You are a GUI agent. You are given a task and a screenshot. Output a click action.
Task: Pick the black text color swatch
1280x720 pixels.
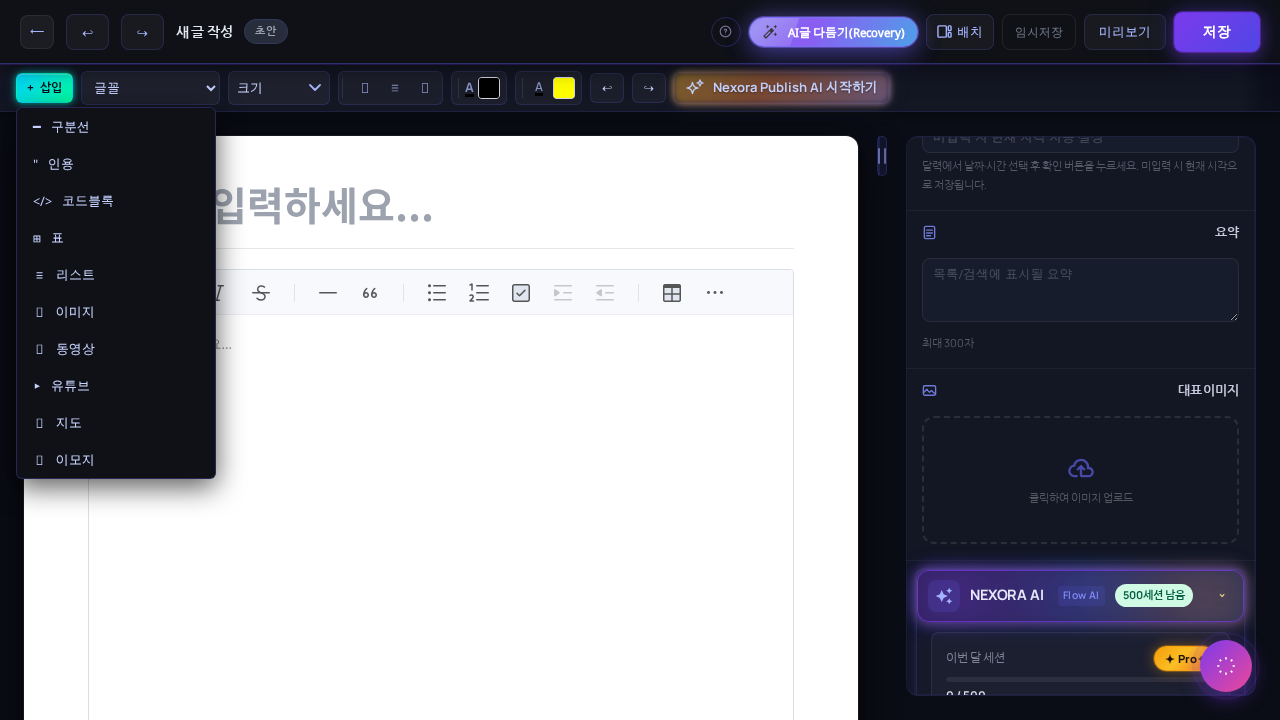[x=489, y=88]
